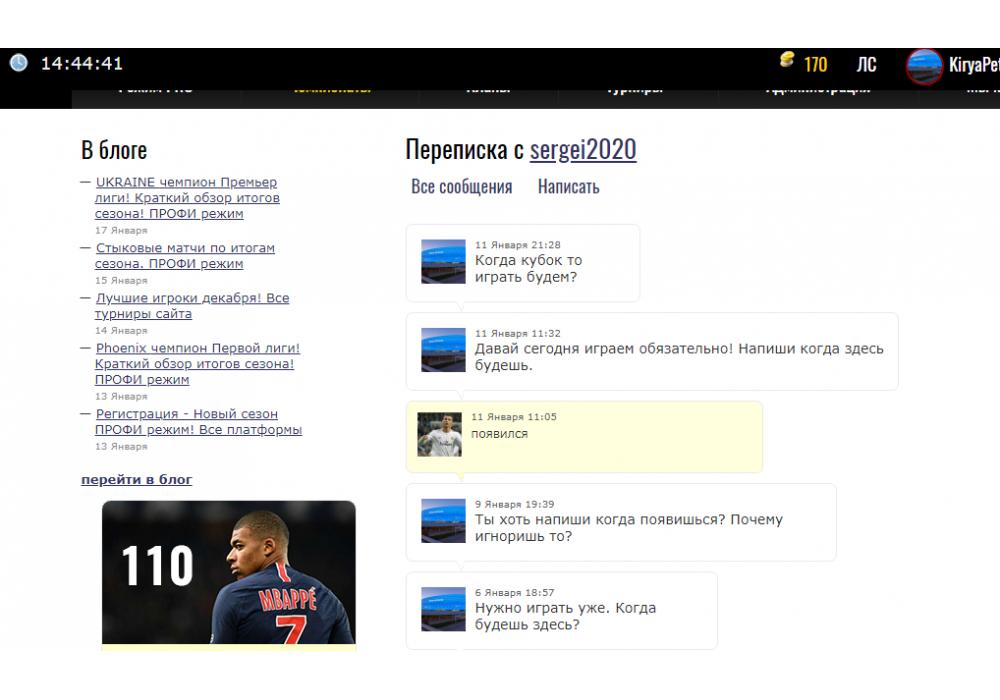The image size is (1000, 700).
Task: Click the Mbappé 110 image thumbnail
Action: (229, 573)
